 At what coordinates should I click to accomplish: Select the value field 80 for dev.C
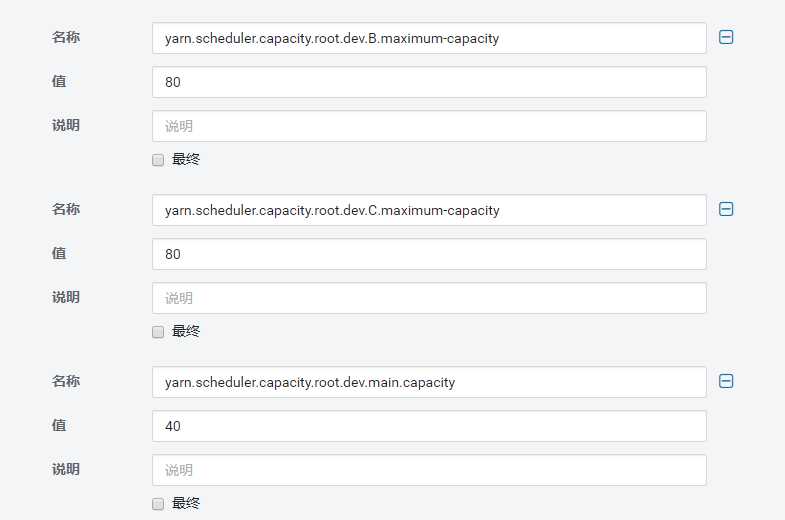pos(429,254)
